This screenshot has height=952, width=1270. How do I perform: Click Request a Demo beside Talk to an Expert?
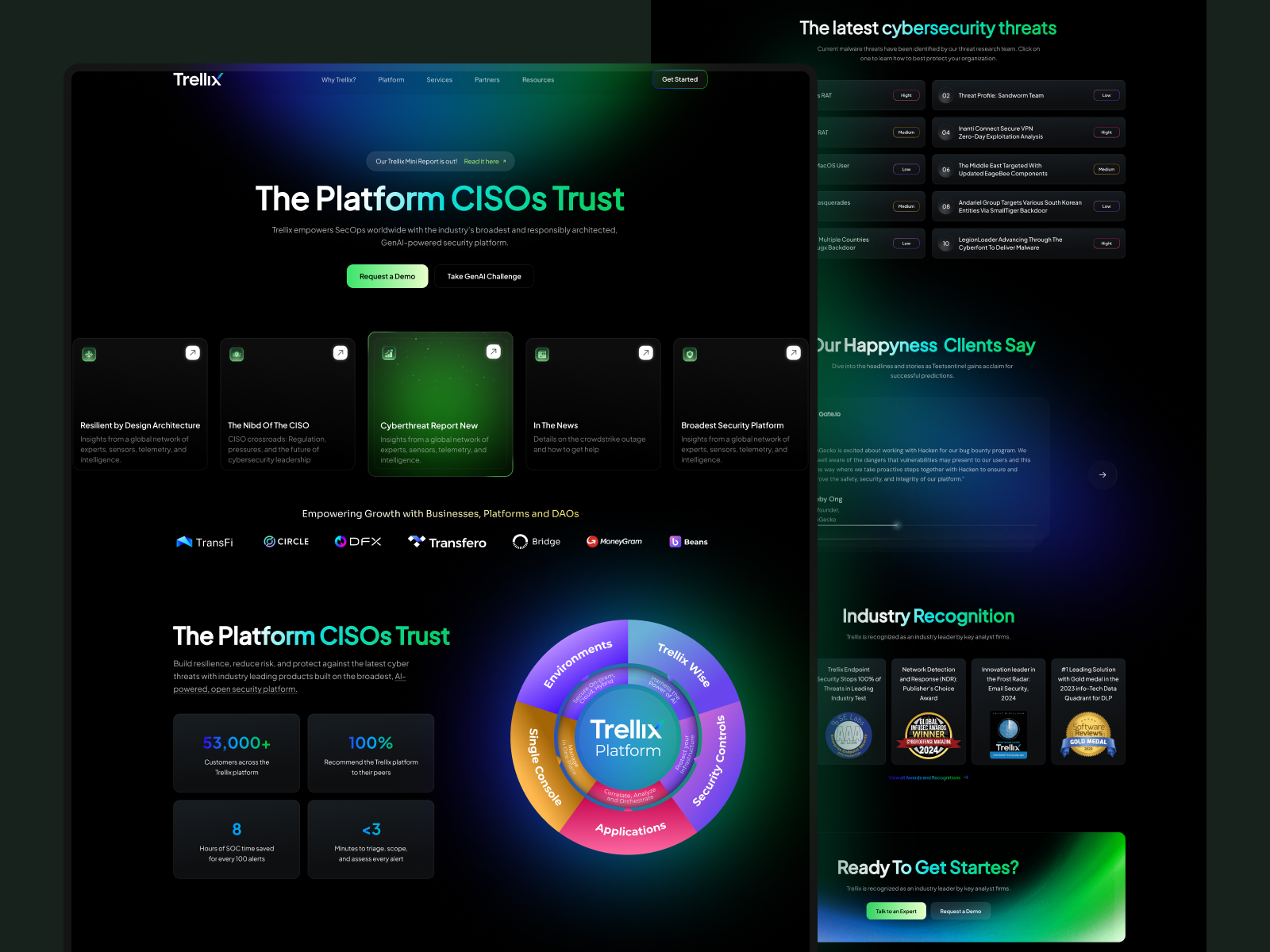(x=960, y=912)
